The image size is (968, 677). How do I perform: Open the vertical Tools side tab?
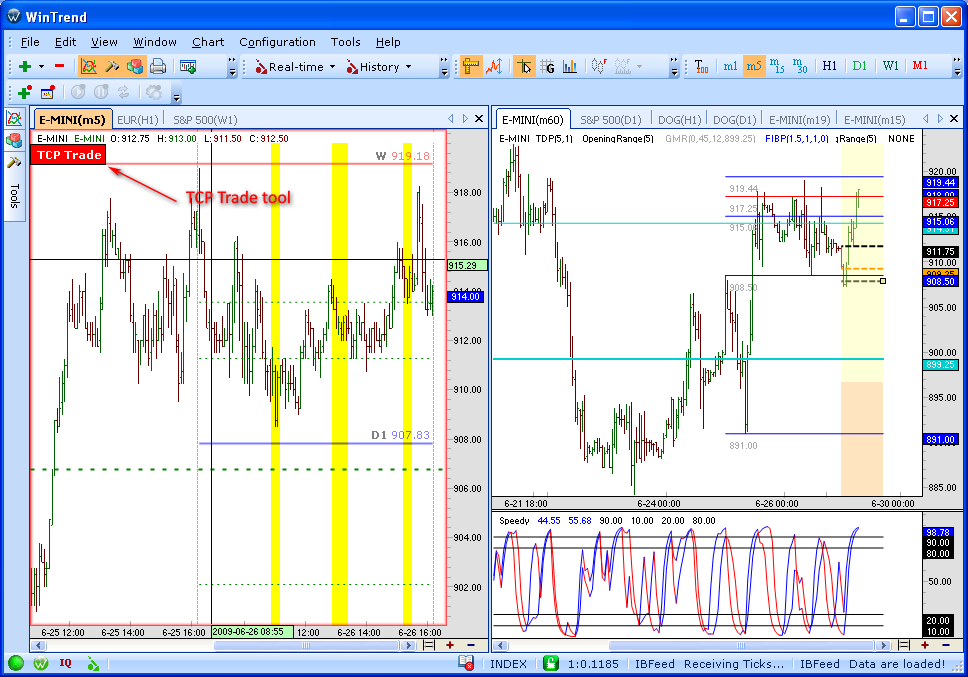tap(15, 196)
